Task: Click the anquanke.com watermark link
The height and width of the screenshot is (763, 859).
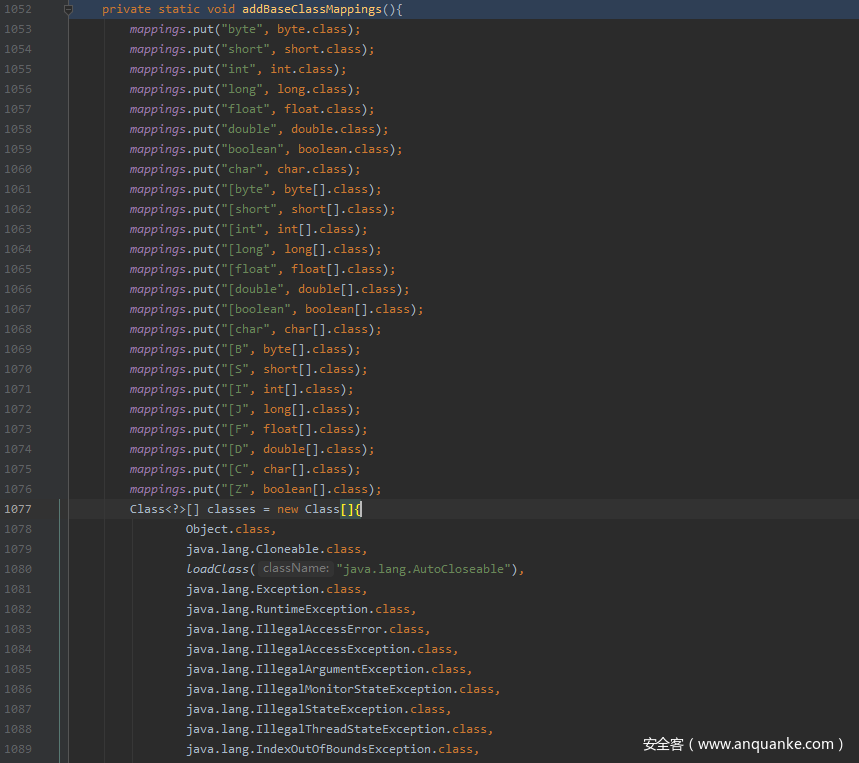Action: pos(744,744)
